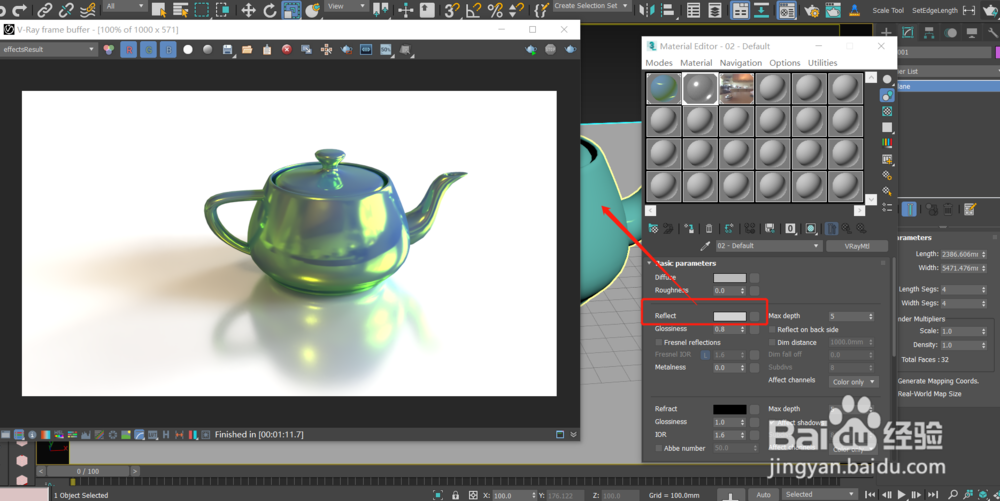Image resolution: width=1000 pixels, height=501 pixels.
Task: Copy render to clipboard in frame buffer
Action: [x=267, y=50]
